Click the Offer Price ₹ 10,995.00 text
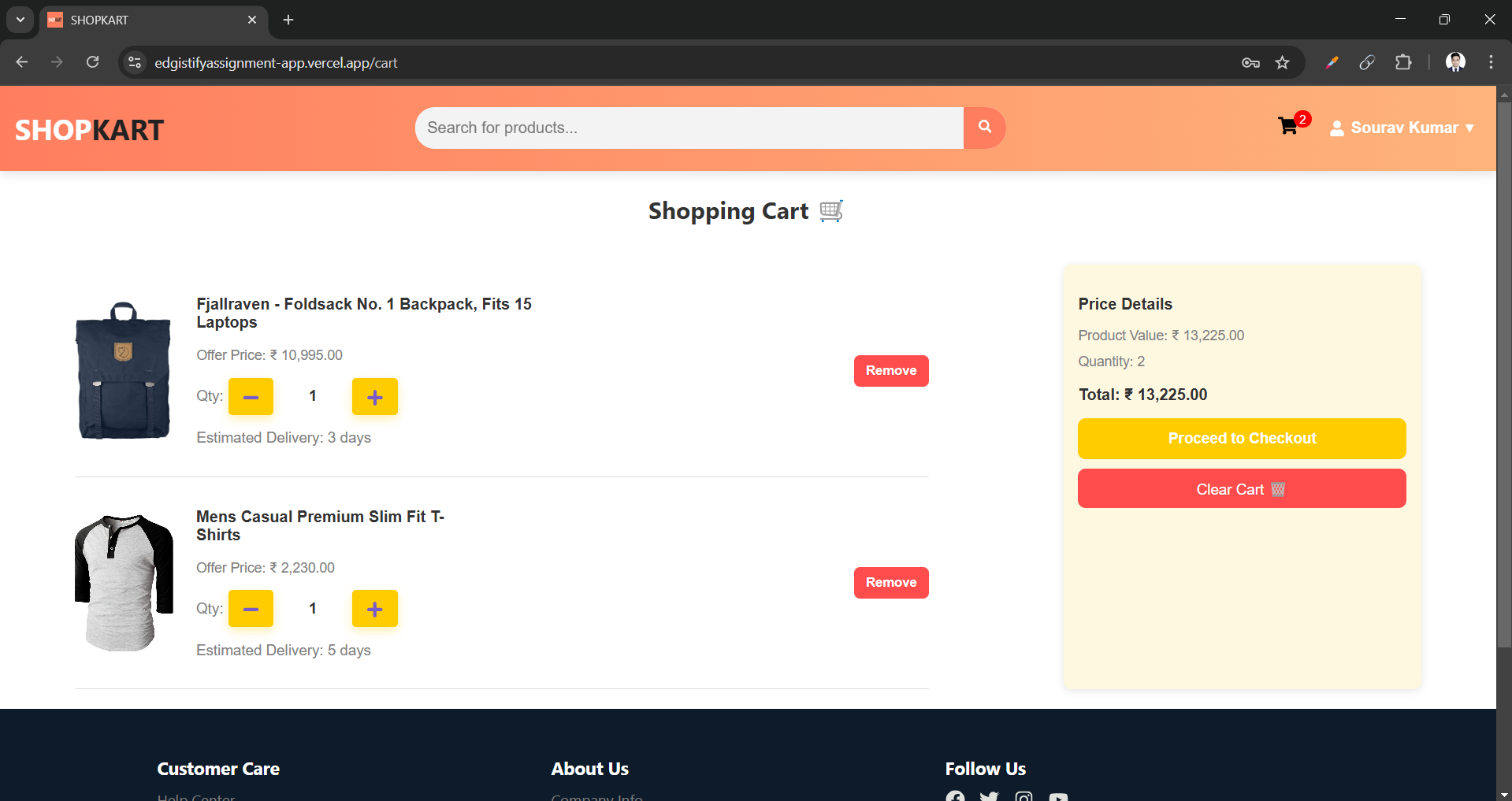 tap(269, 355)
